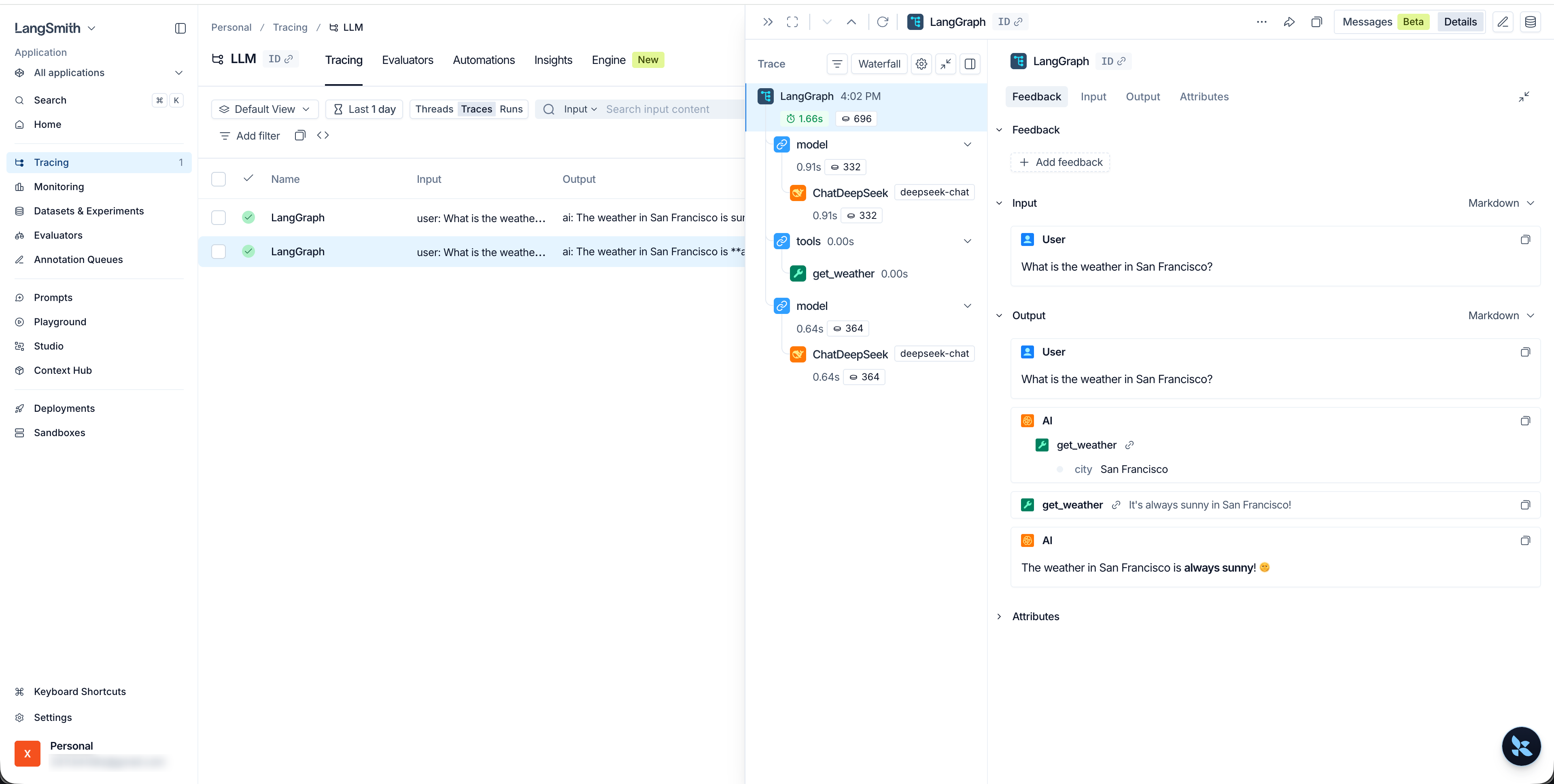Switch view to Threads

tap(434, 109)
